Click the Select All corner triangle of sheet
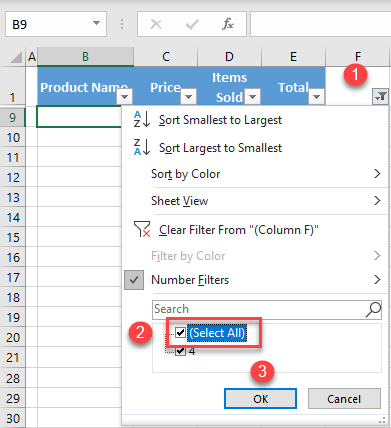The image size is (391, 428). coord(16,57)
